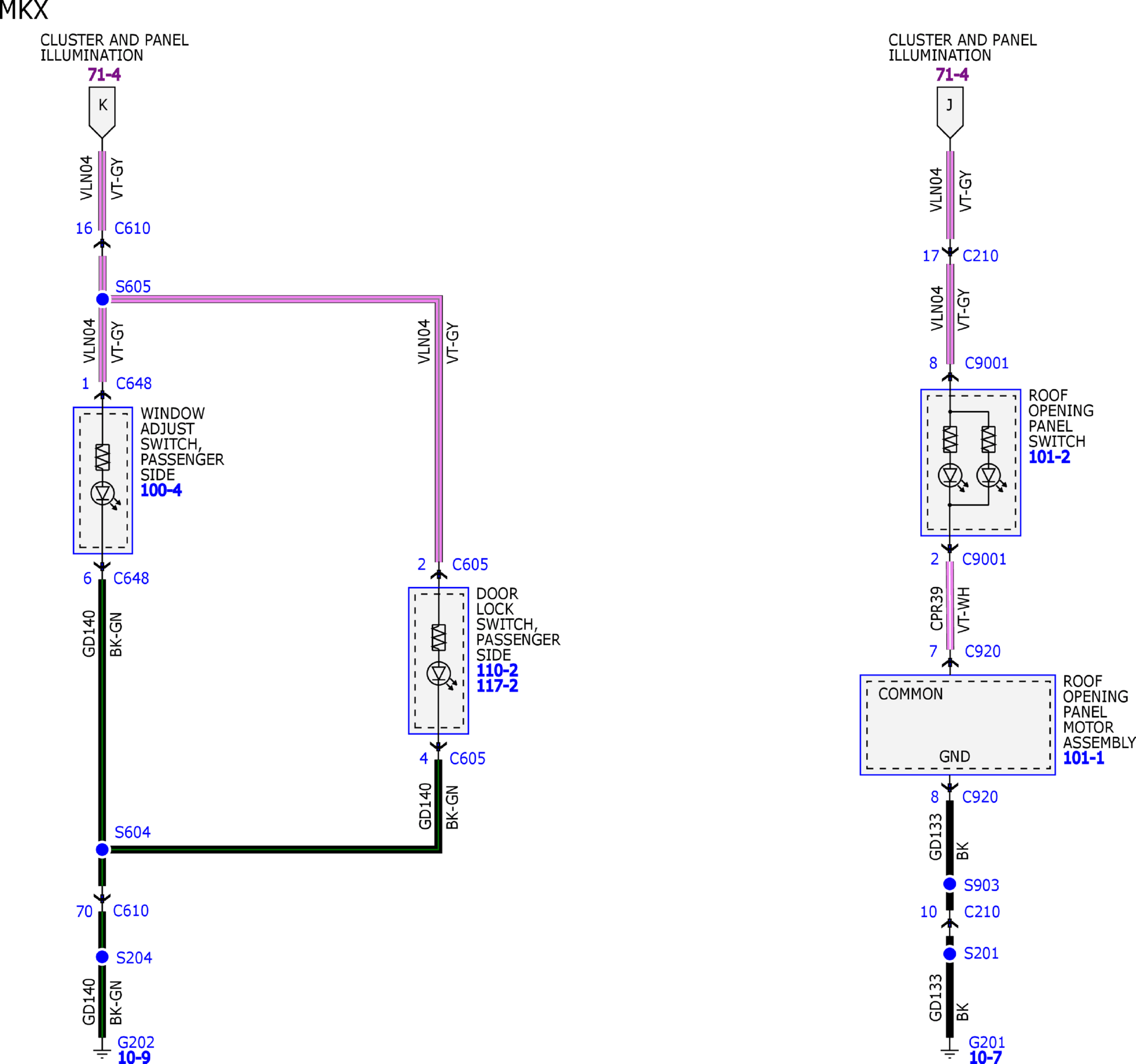Select the right LED in roof panel switch
The height and width of the screenshot is (1064, 1136).
tap(991, 478)
